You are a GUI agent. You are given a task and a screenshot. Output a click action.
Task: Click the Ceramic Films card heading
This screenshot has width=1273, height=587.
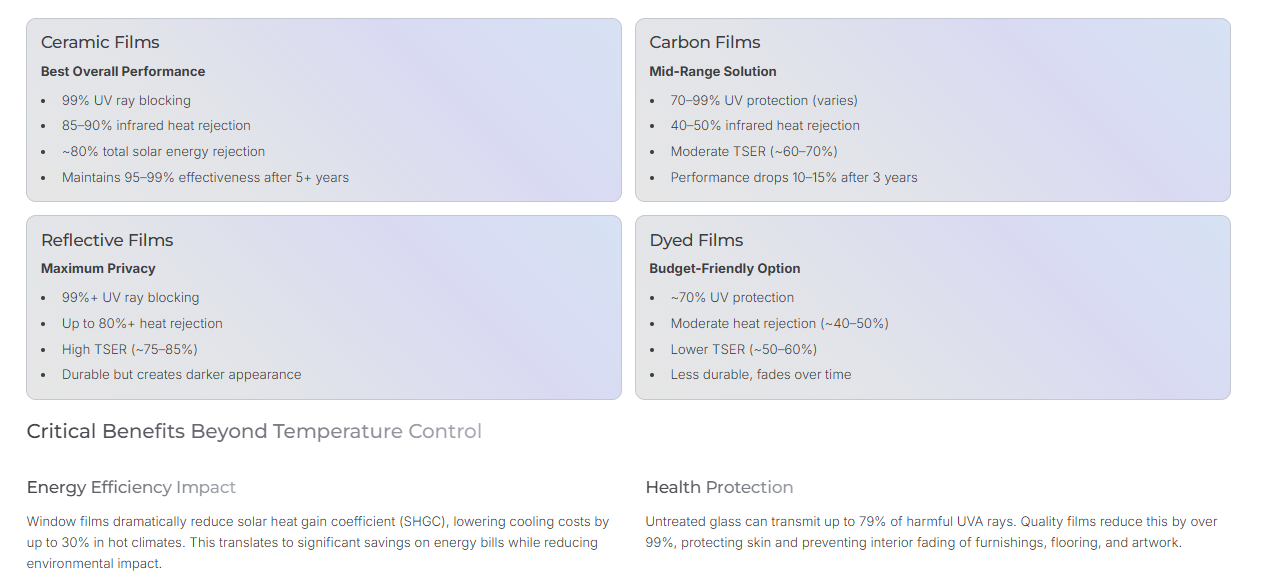(100, 42)
